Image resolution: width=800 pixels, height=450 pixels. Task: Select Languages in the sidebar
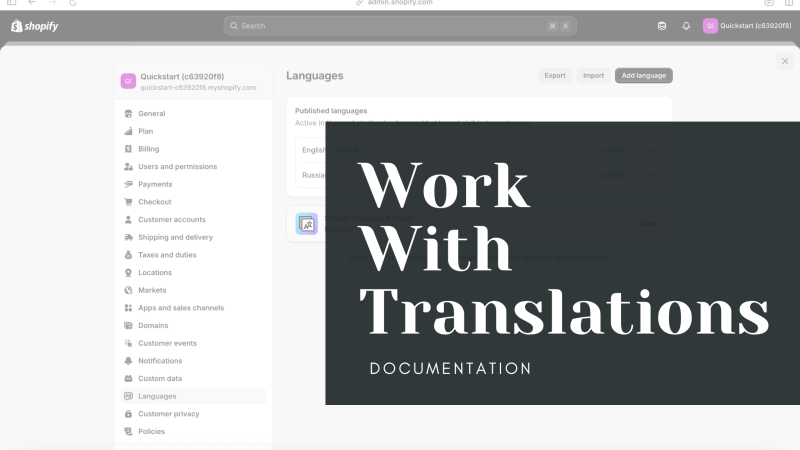coord(193,396)
